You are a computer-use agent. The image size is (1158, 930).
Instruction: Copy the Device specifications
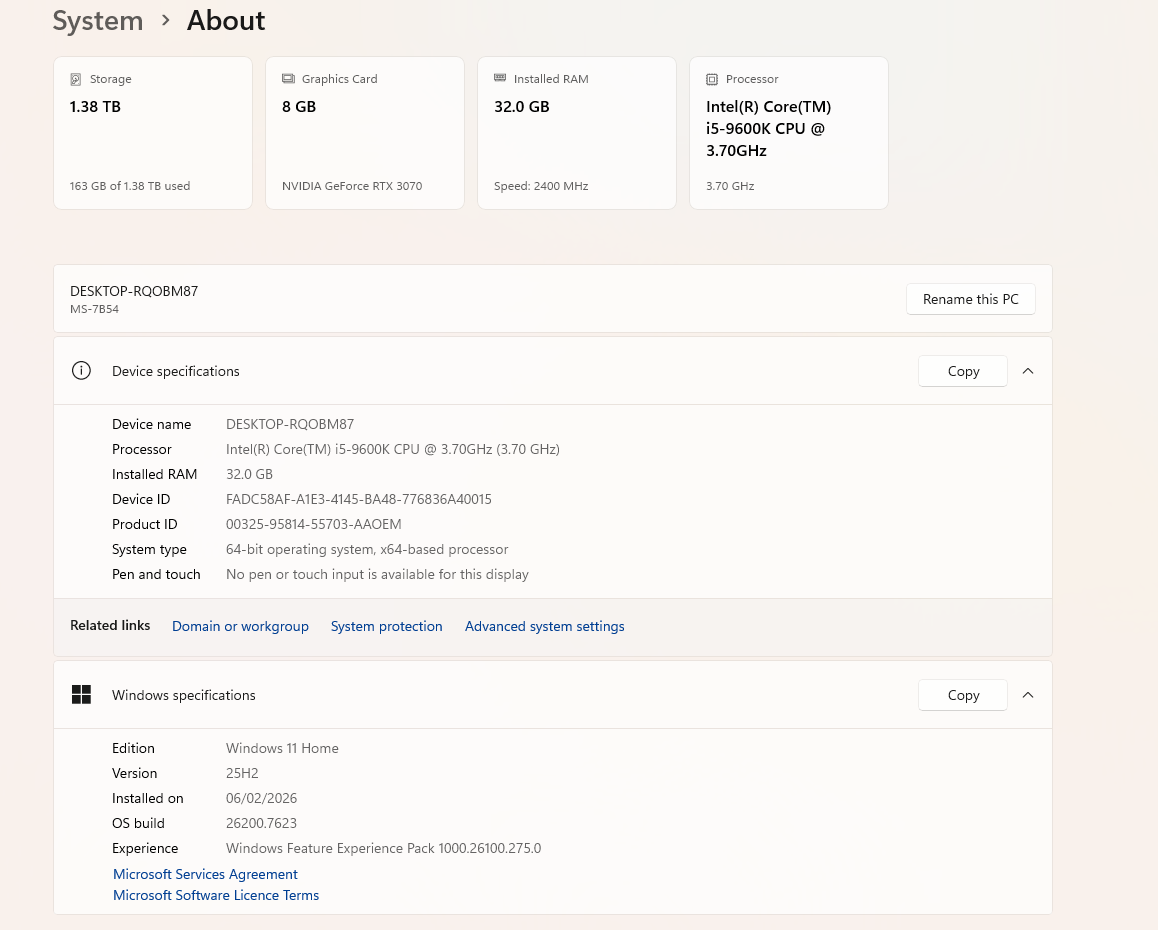click(x=963, y=371)
